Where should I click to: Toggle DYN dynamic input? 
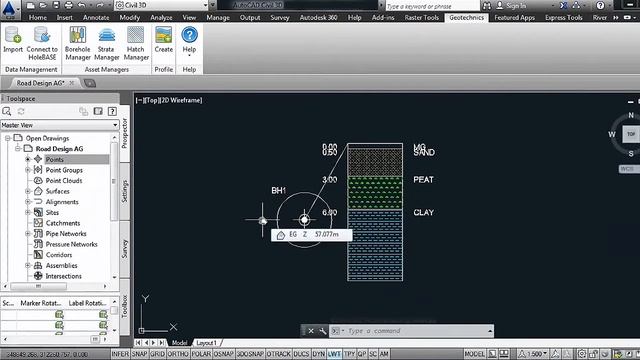tap(319, 354)
